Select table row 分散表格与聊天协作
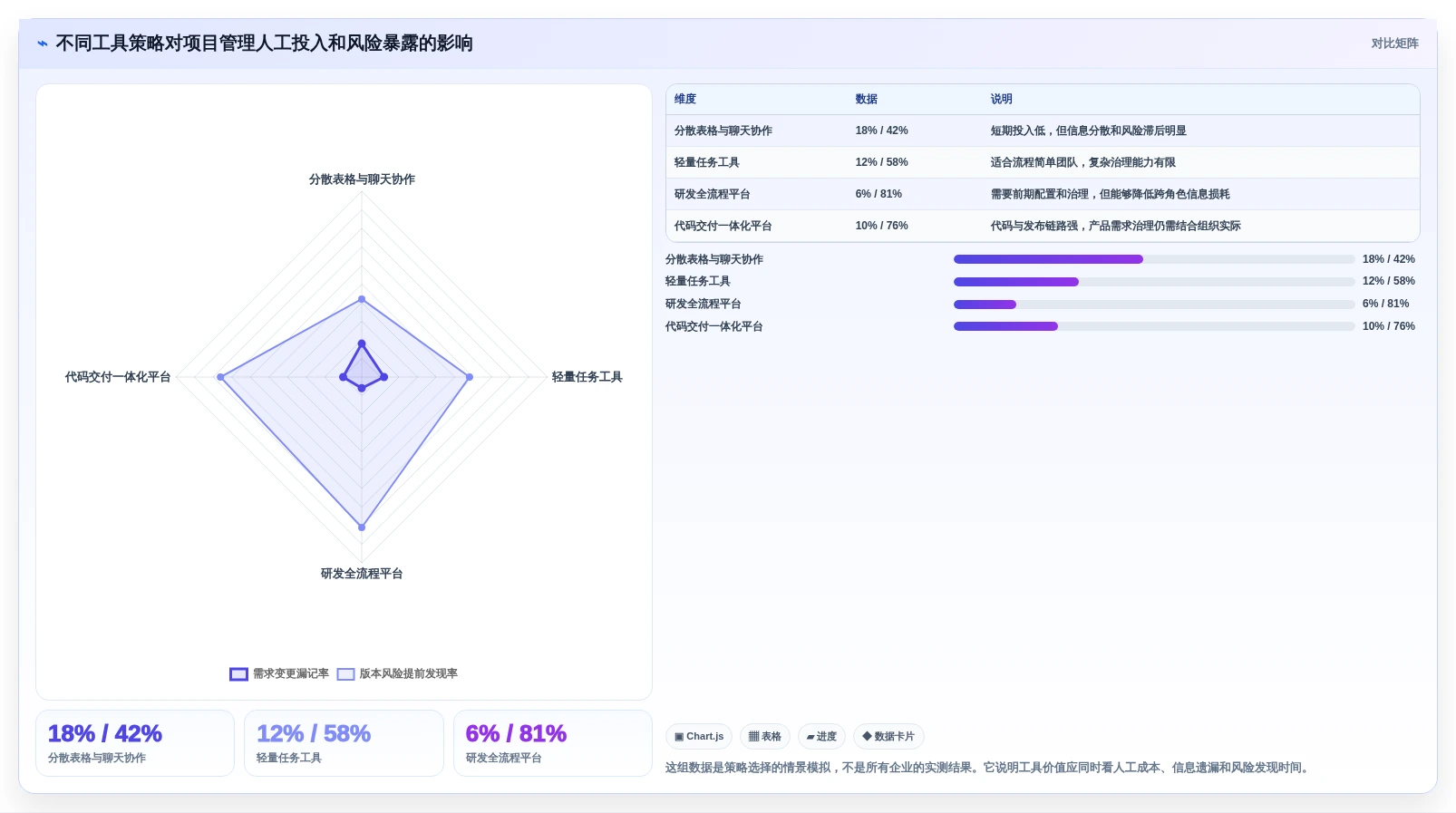1456x813 pixels. click(x=1043, y=131)
